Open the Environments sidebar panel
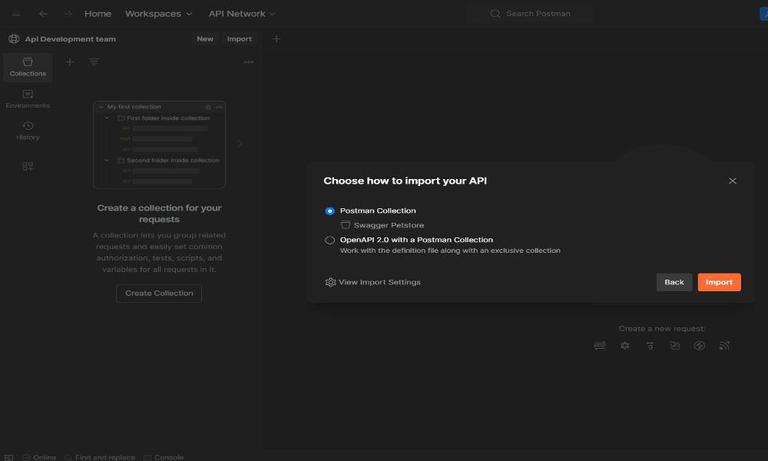 [27, 98]
